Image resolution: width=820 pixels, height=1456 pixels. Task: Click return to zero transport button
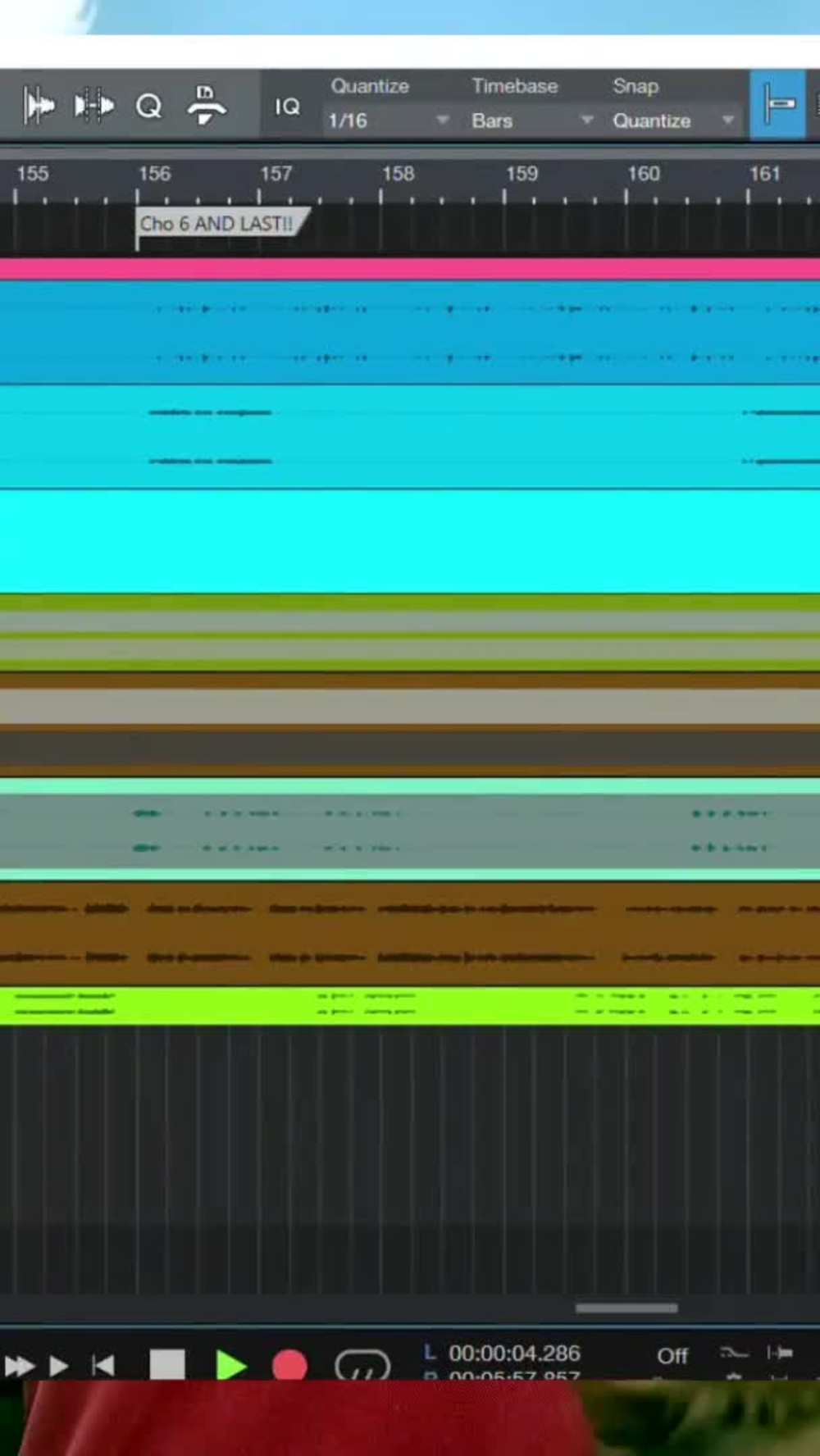[103, 1365]
